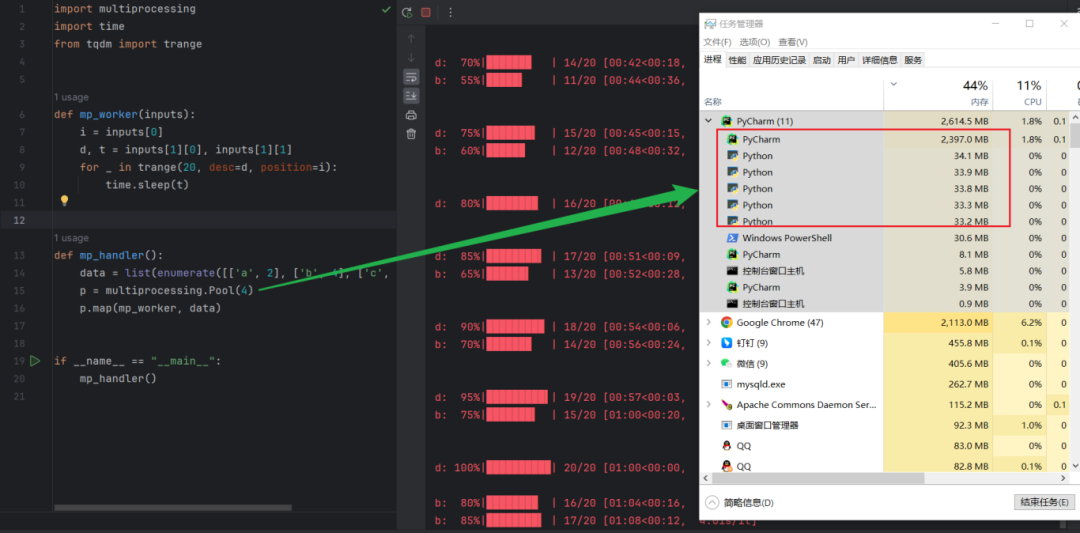Select the 0.9 MB 控制台窗口主机 row

[884, 304]
